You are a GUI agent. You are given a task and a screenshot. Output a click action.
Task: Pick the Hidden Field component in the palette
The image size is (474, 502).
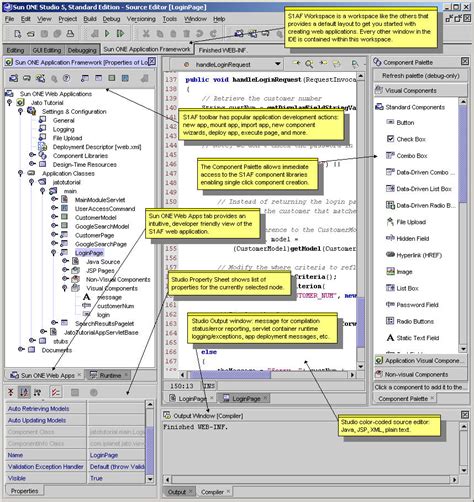407,238
